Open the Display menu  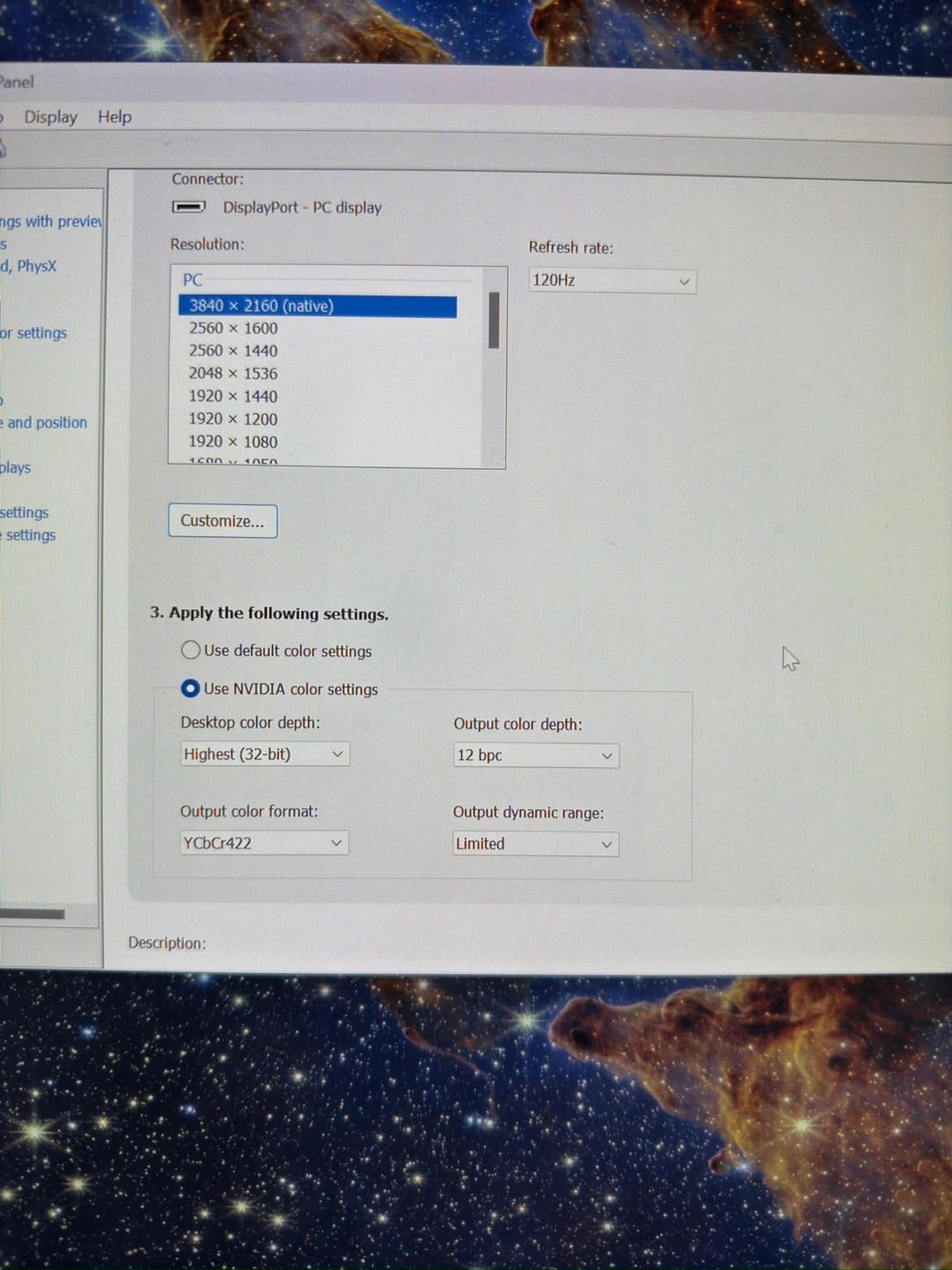pos(50,117)
